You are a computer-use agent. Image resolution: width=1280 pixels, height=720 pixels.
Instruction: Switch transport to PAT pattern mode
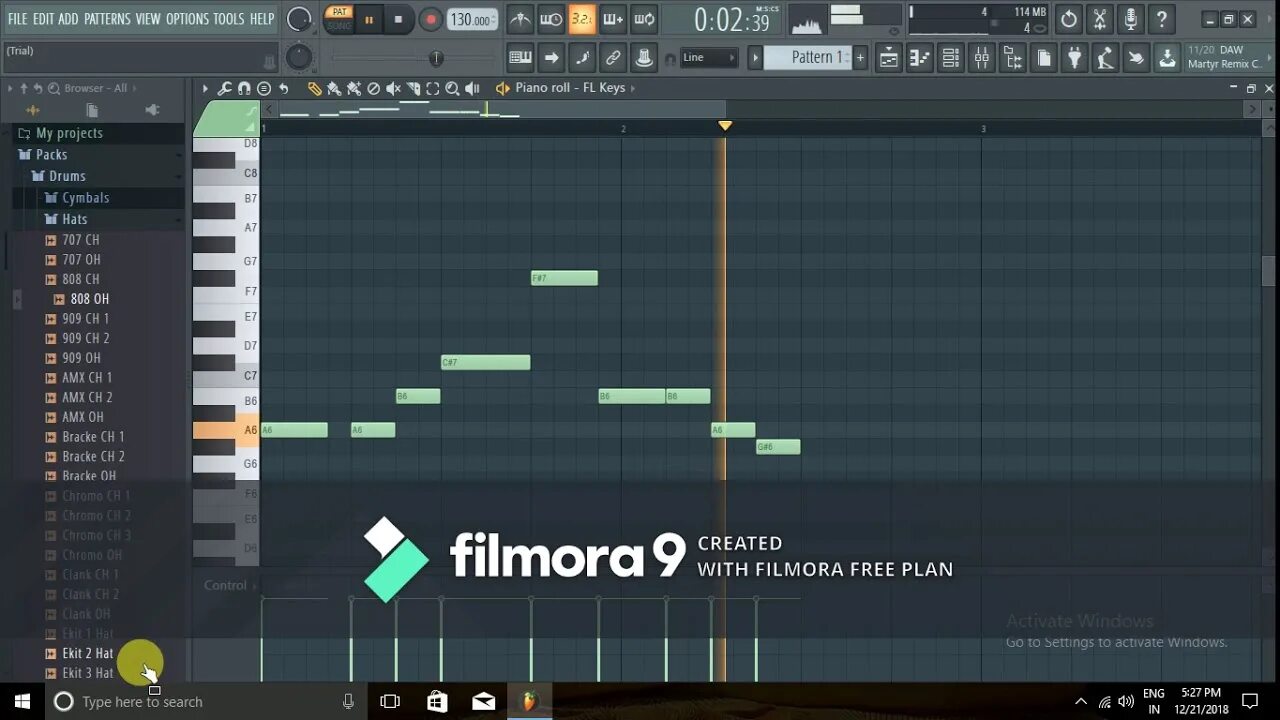[x=339, y=12]
